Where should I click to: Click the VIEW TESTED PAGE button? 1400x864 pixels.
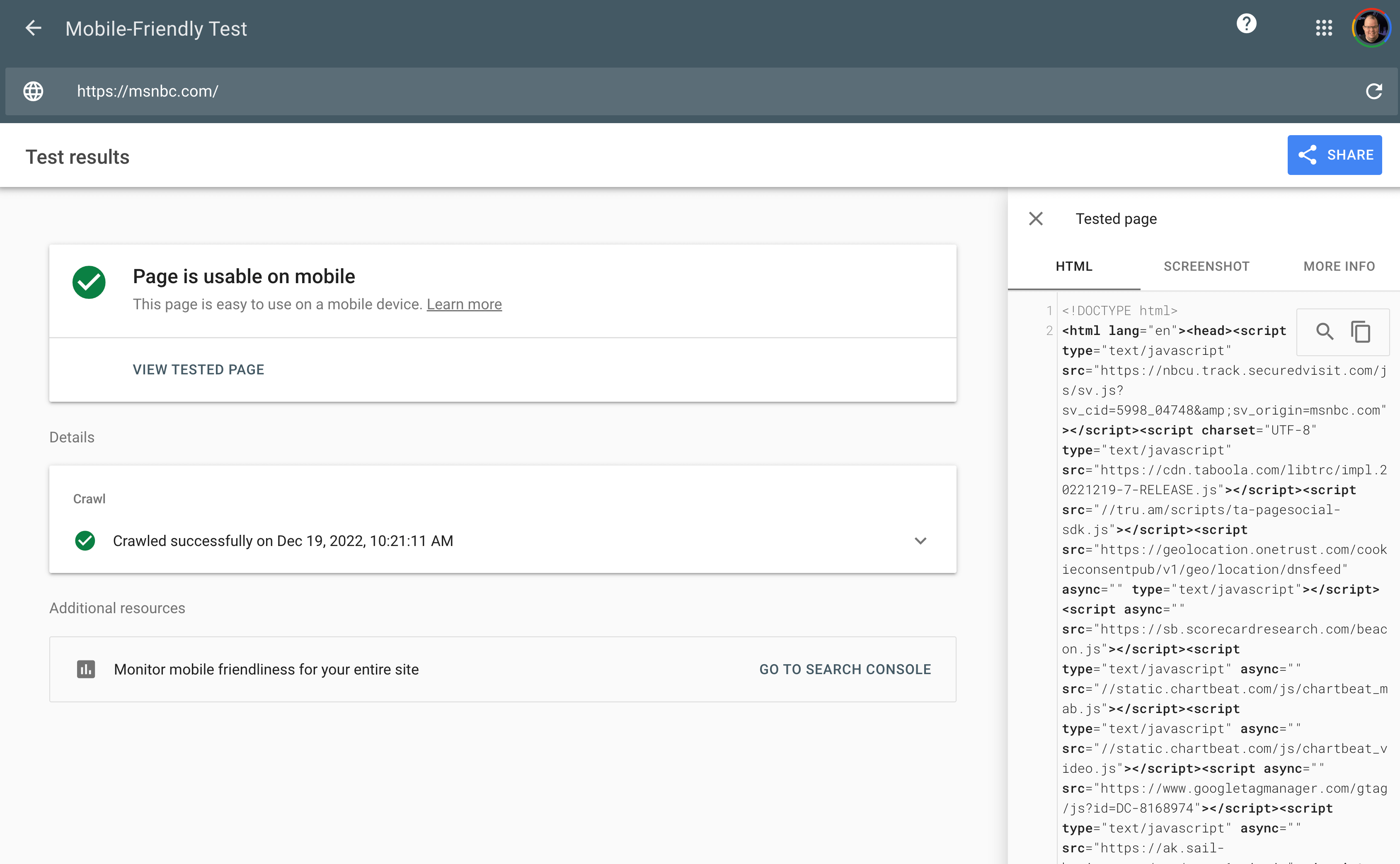click(x=199, y=369)
